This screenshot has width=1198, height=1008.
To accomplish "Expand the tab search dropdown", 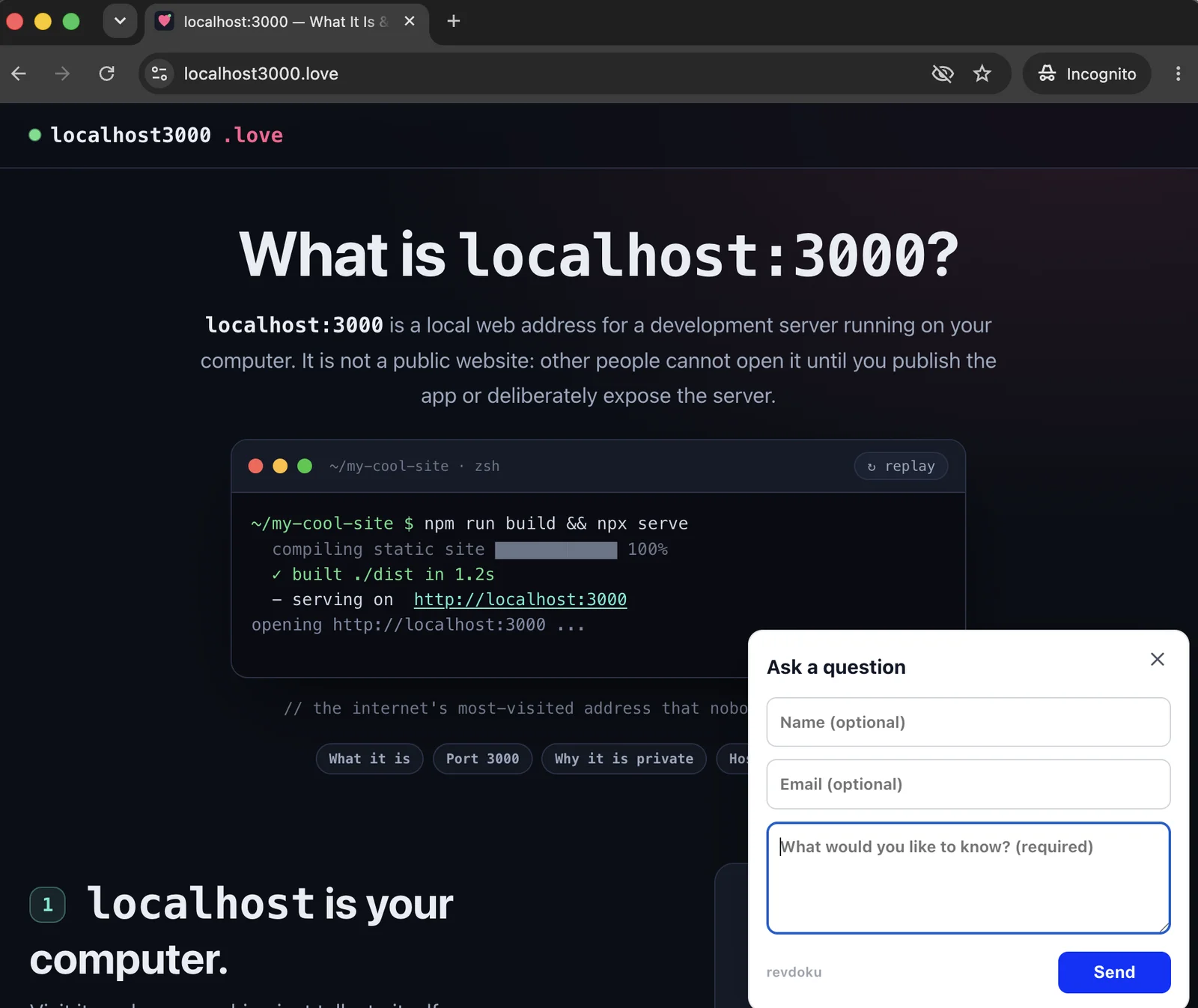I will click(120, 21).
